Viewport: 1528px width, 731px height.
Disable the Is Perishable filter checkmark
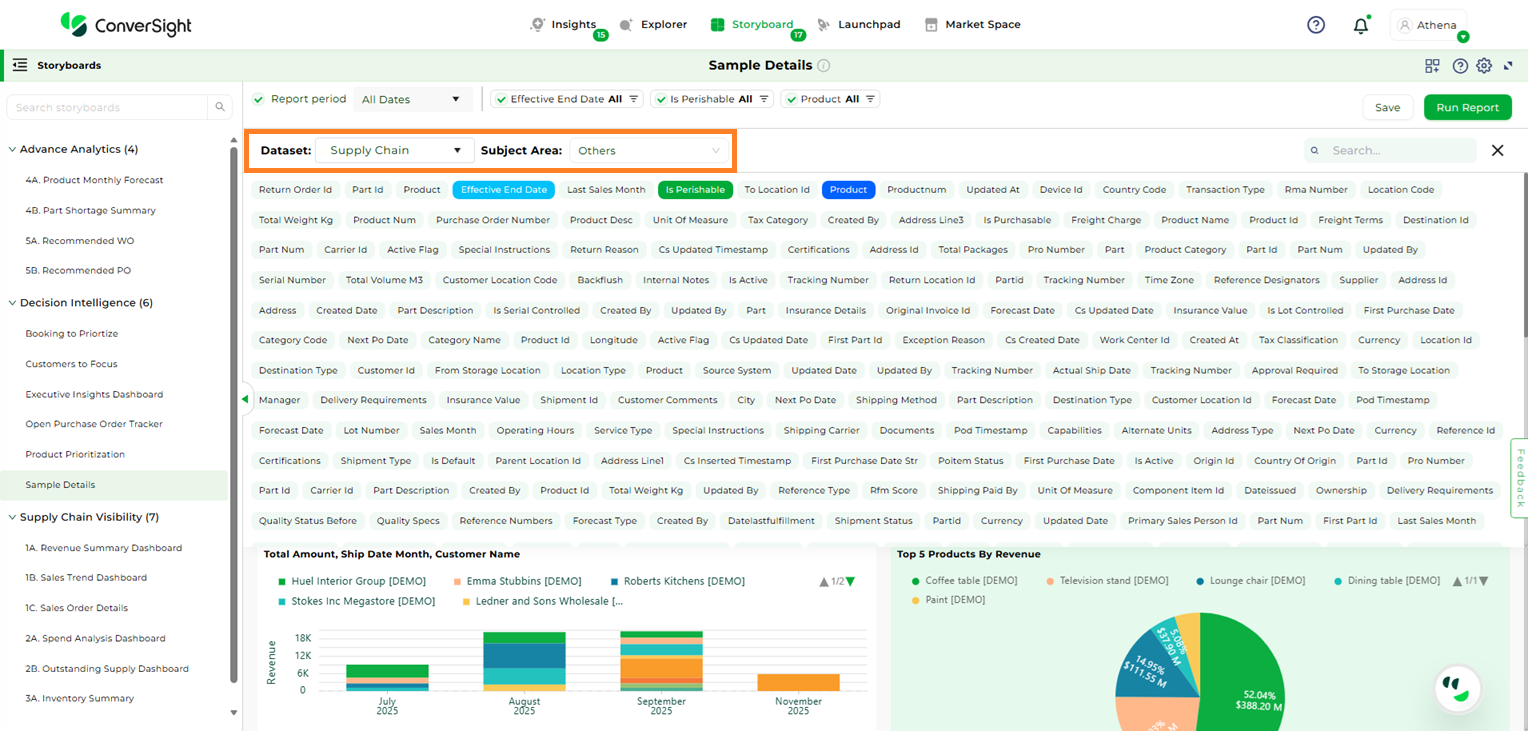point(661,99)
